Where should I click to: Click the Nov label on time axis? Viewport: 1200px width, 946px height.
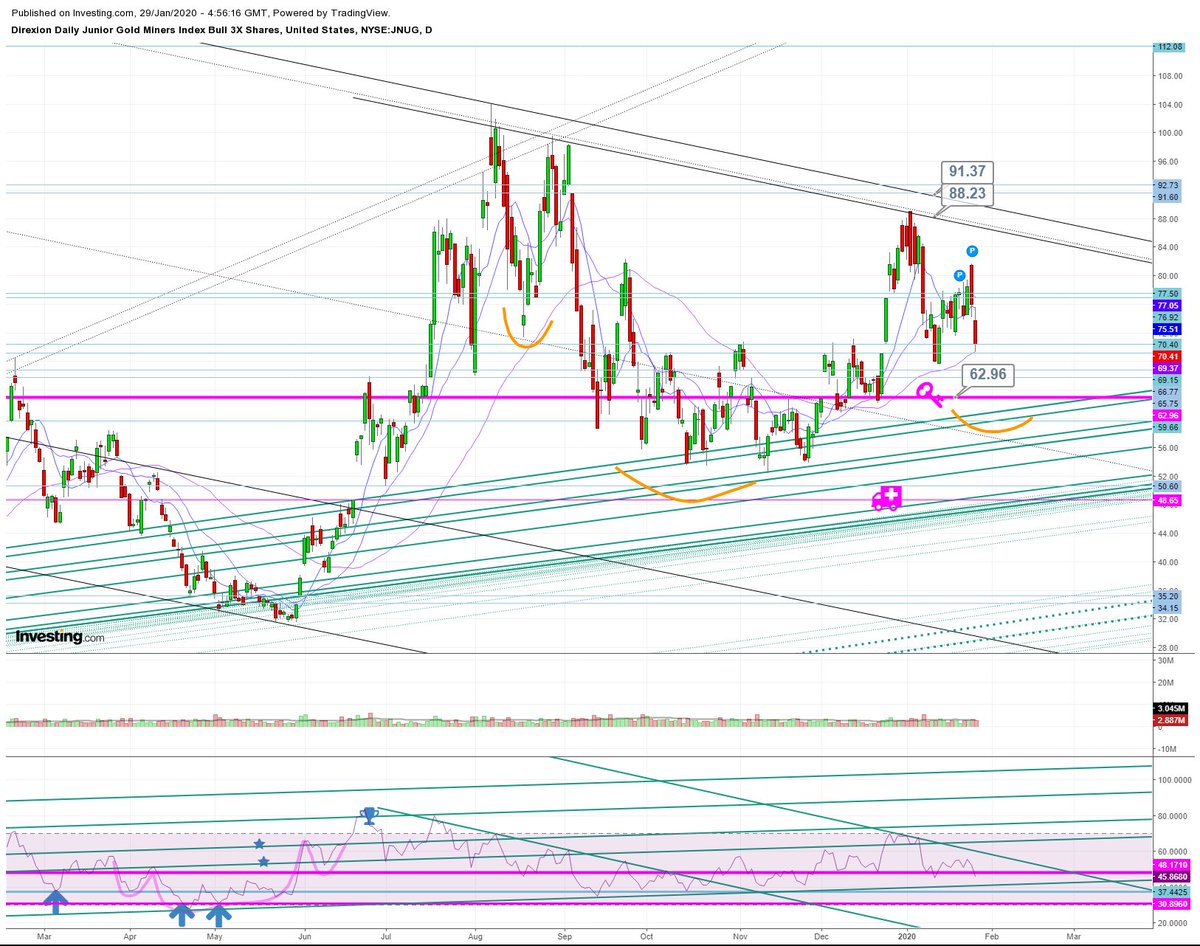[740, 939]
